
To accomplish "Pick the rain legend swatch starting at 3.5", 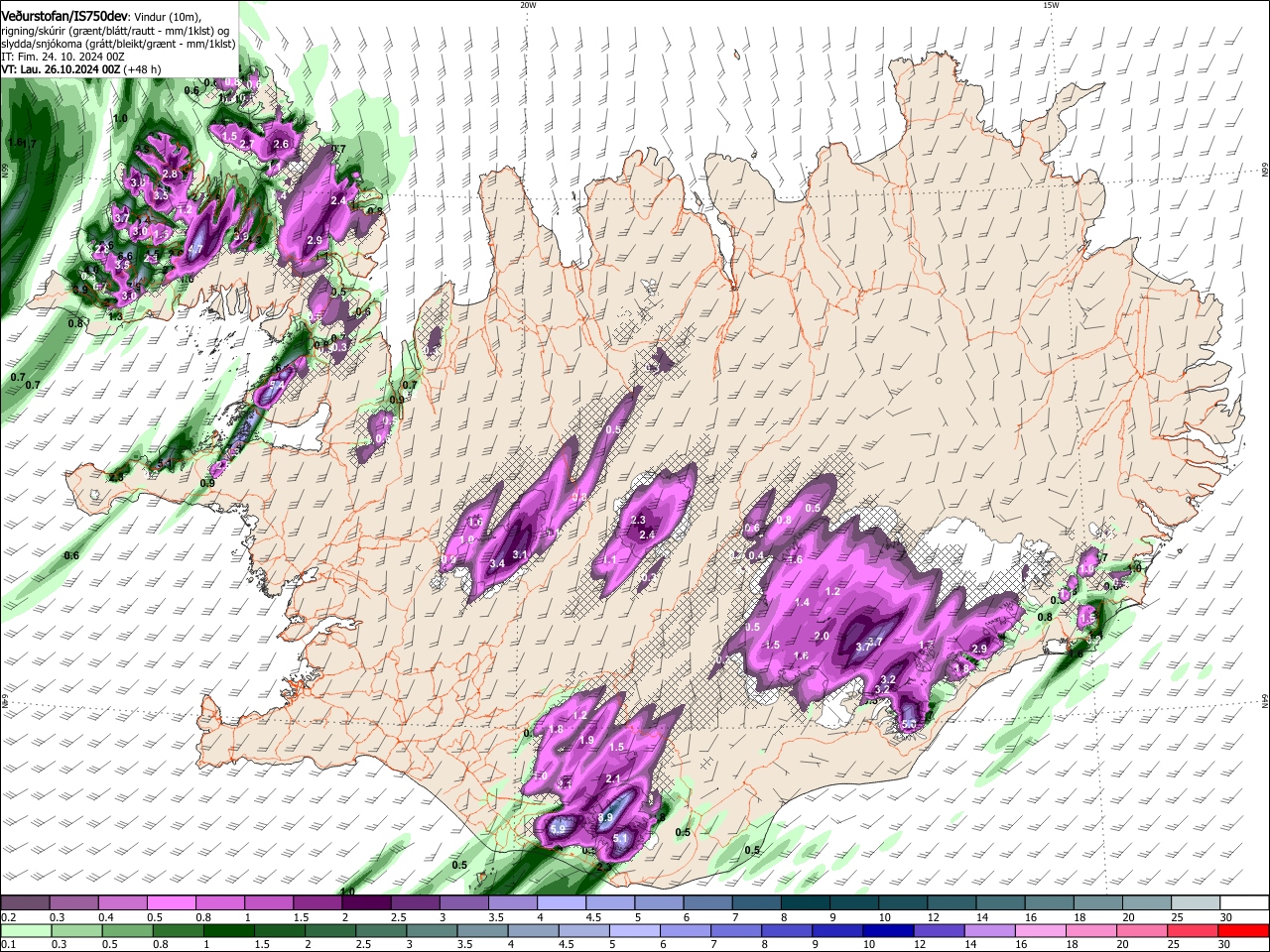I will (482, 930).
